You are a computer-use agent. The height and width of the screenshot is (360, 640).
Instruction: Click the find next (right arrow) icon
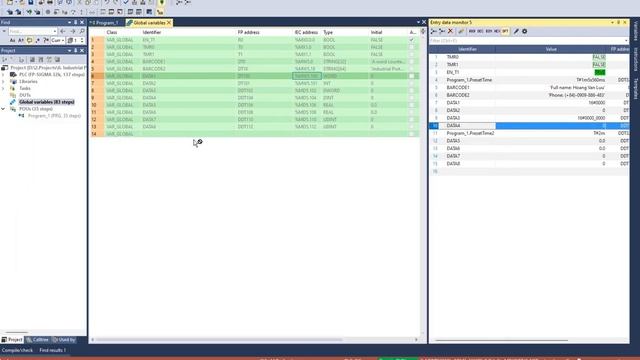pos(73,31)
